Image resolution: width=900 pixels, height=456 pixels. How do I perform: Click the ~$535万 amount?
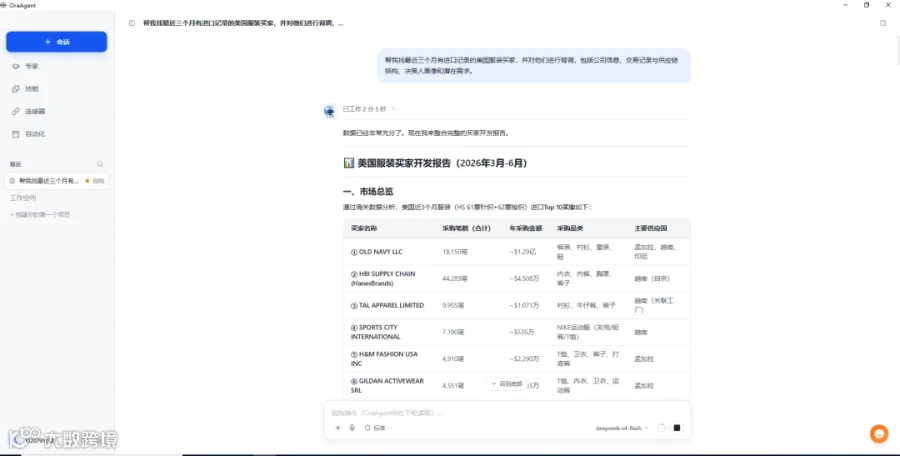click(522, 333)
